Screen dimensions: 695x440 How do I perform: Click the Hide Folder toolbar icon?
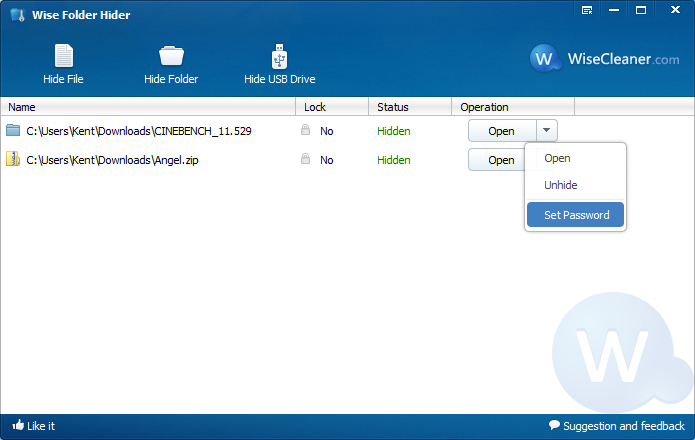[171, 56]
